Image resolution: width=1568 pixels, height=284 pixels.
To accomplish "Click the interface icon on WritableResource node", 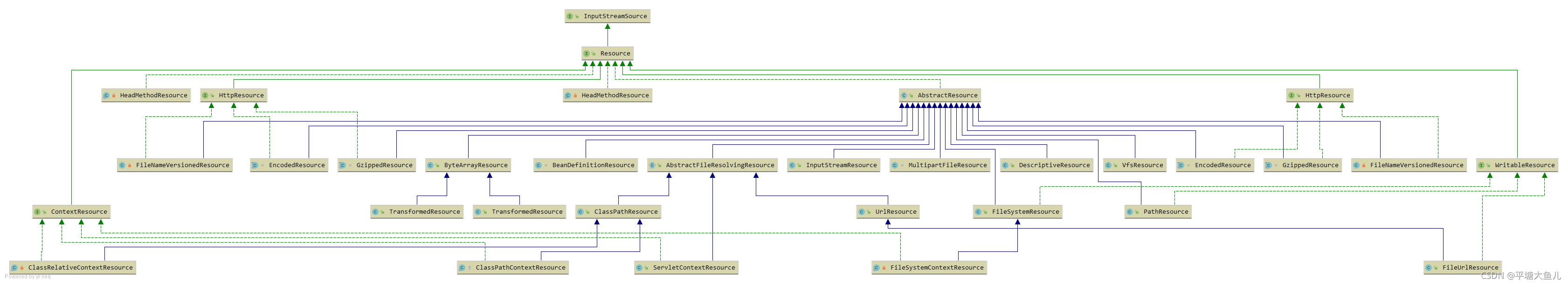I will [1481, 165].
